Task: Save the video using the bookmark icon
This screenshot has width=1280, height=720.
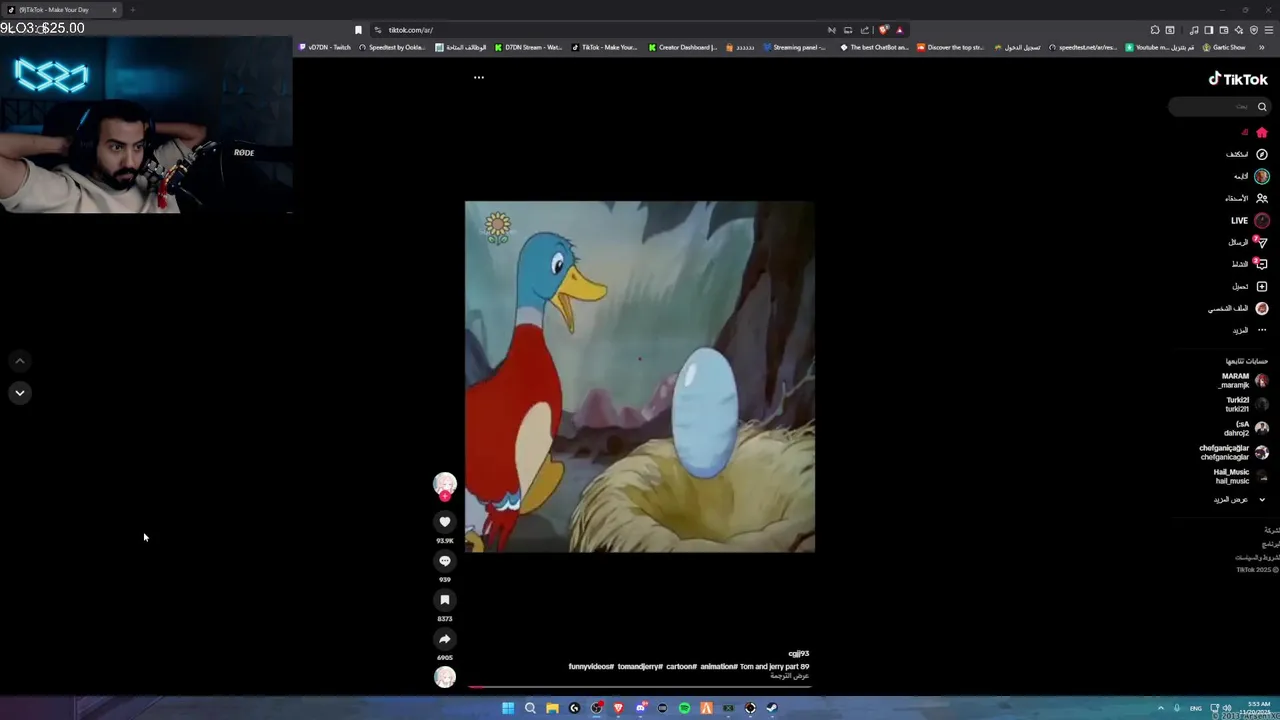Action: (445, 599)
